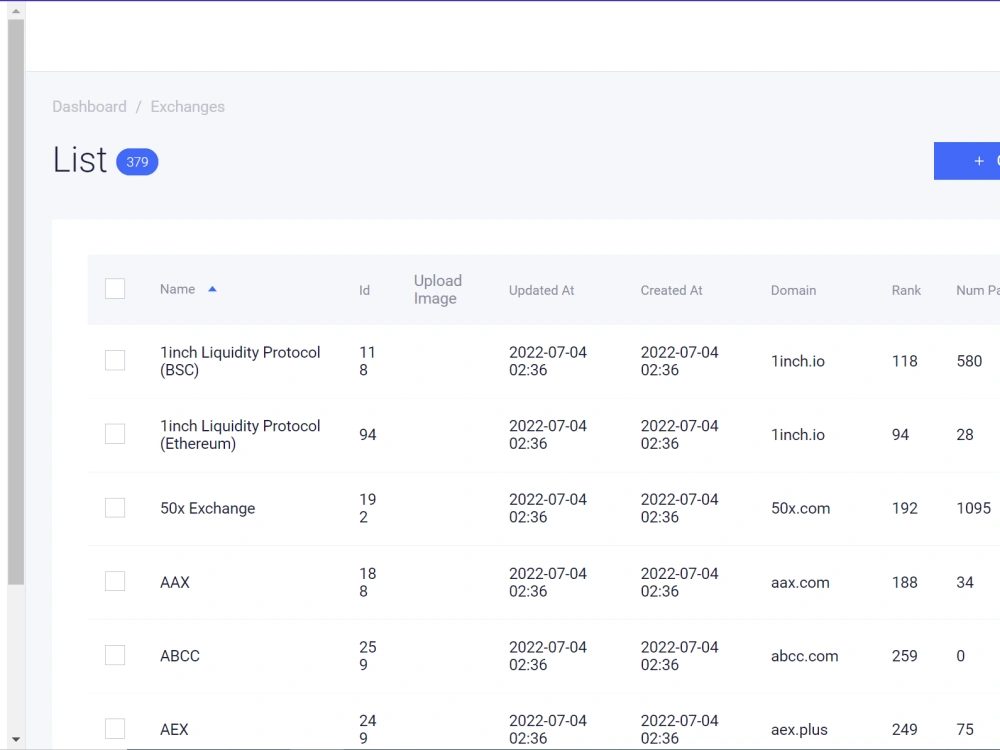Sort the table by Name column header
Screen dimensions: 1000x750
point(177,290)
